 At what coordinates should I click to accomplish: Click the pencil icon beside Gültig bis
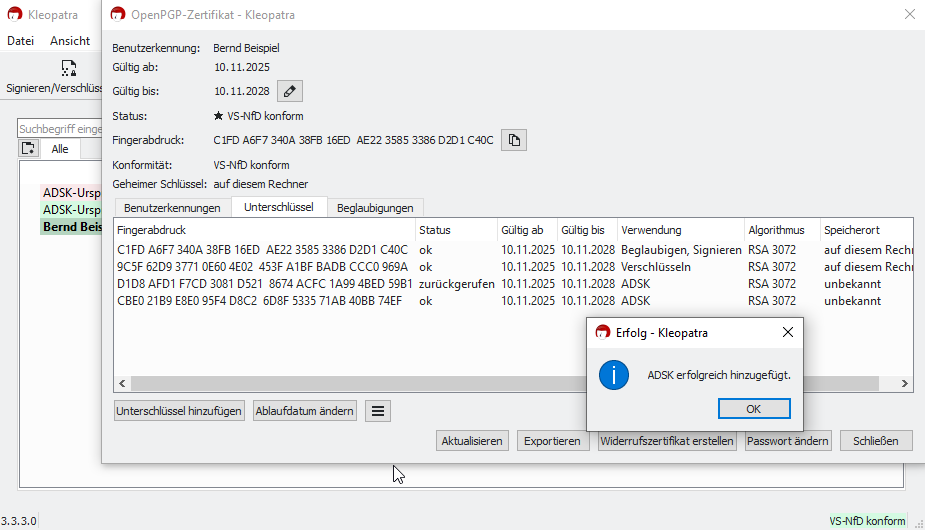(289, 92)
